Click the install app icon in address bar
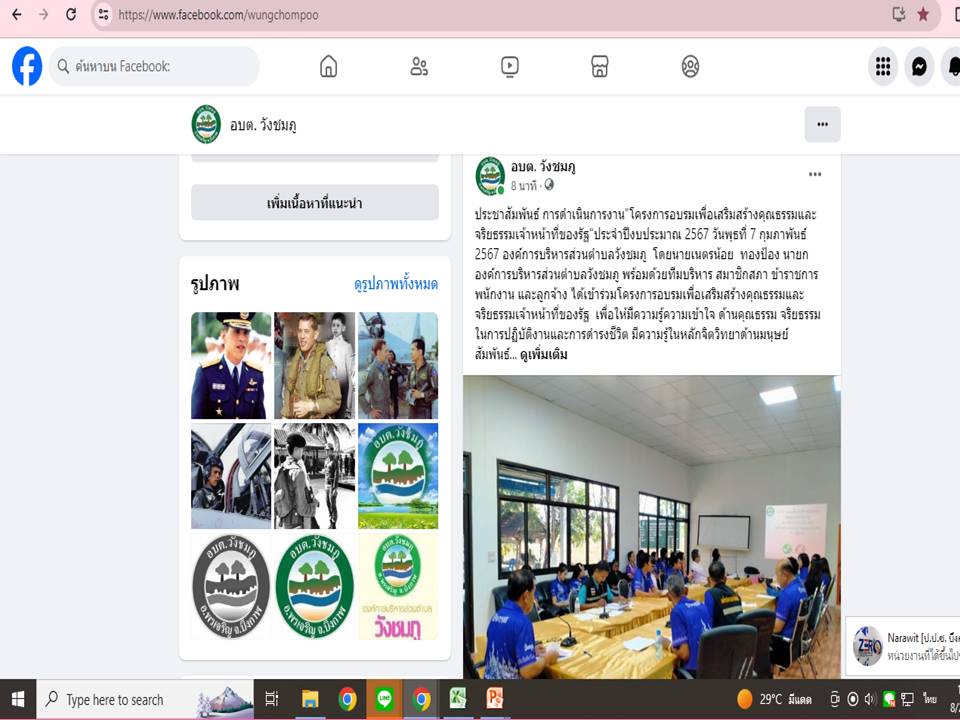The image size is (960, 720). (898, 15)
